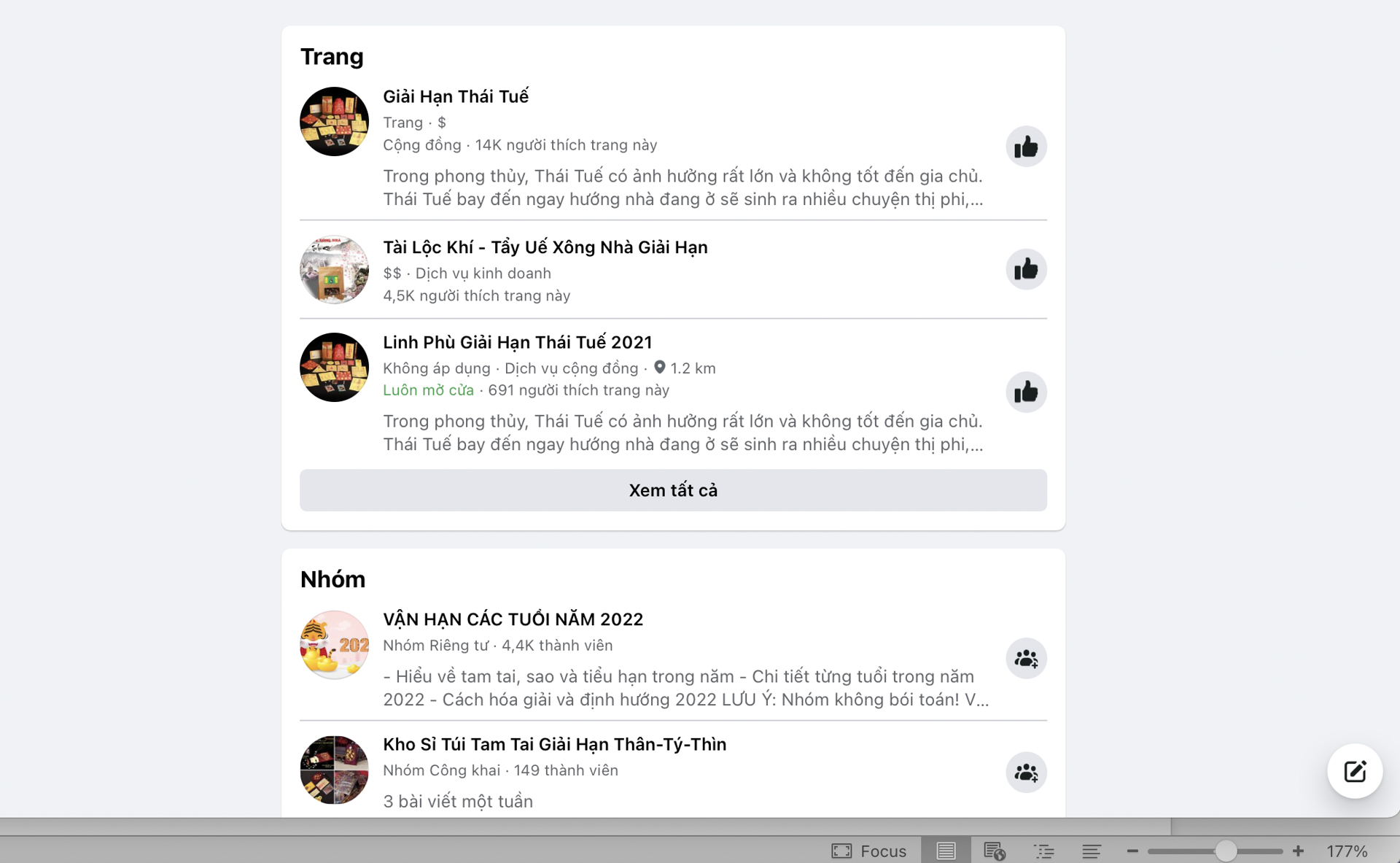1400x863 pixels.
Task: Open the tiger 2022 group thumbnail
Action: [x=334, y=645]
